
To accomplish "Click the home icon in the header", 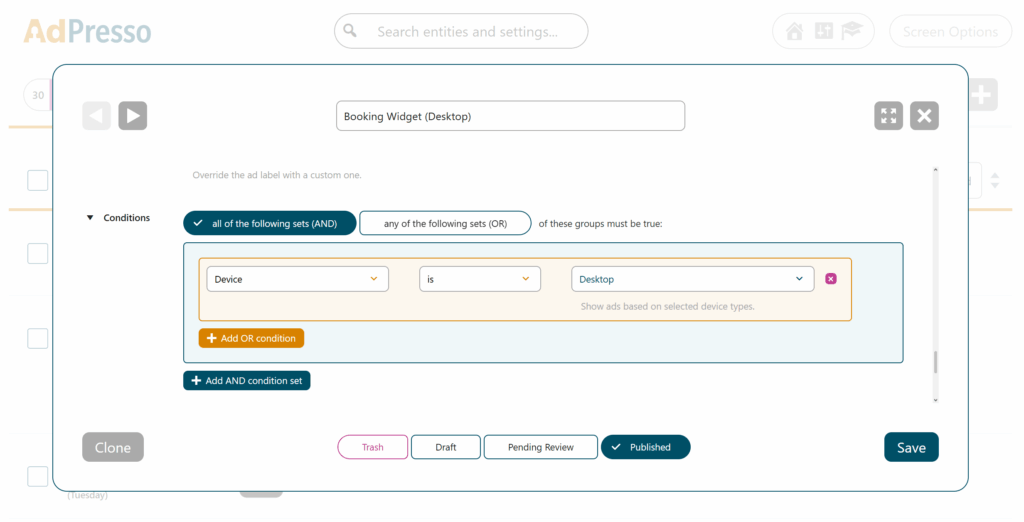I will [x=795, y=32].
